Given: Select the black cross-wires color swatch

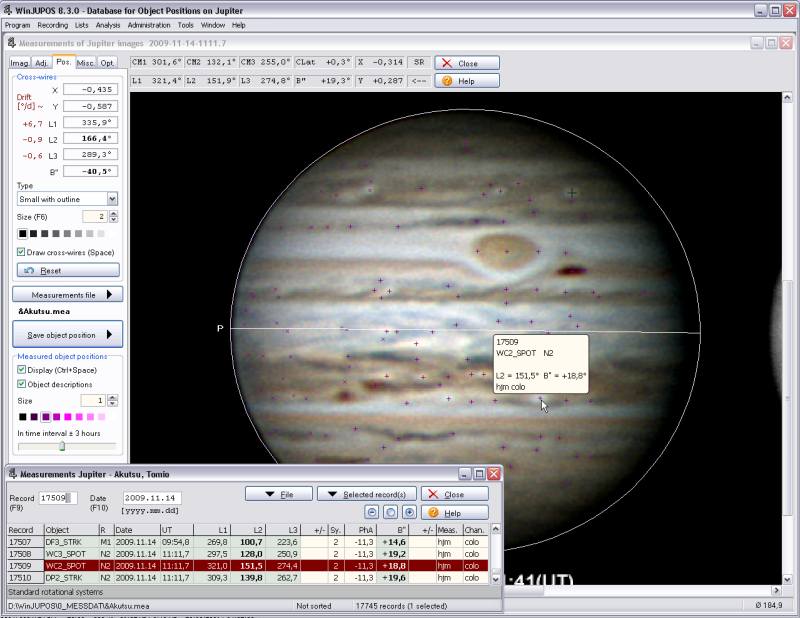Looking at the screenshot, I should click(22, 234).
